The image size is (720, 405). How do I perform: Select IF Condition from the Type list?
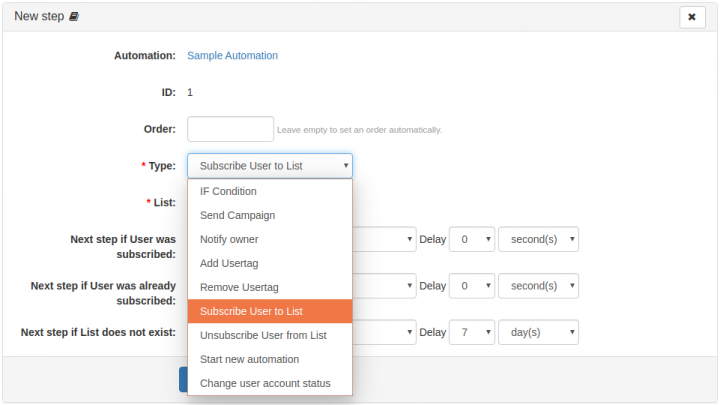270,191
